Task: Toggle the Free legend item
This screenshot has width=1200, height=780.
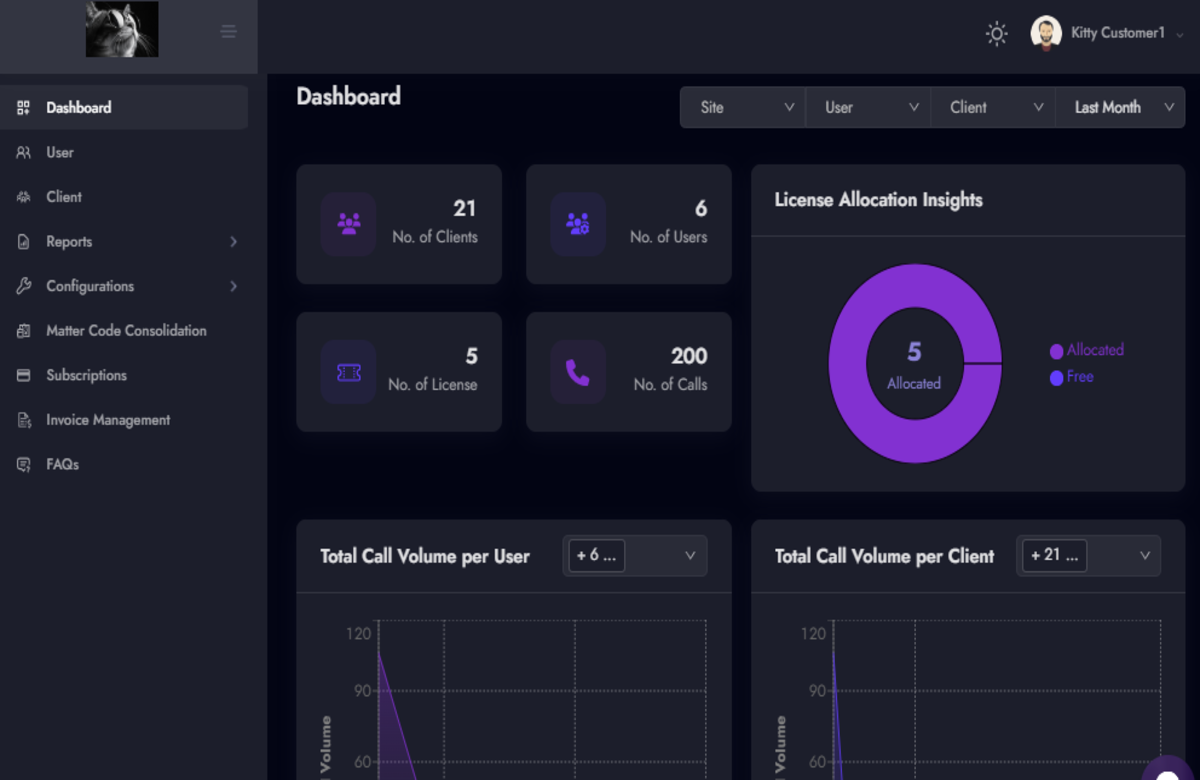Action: click(1072, 377)
